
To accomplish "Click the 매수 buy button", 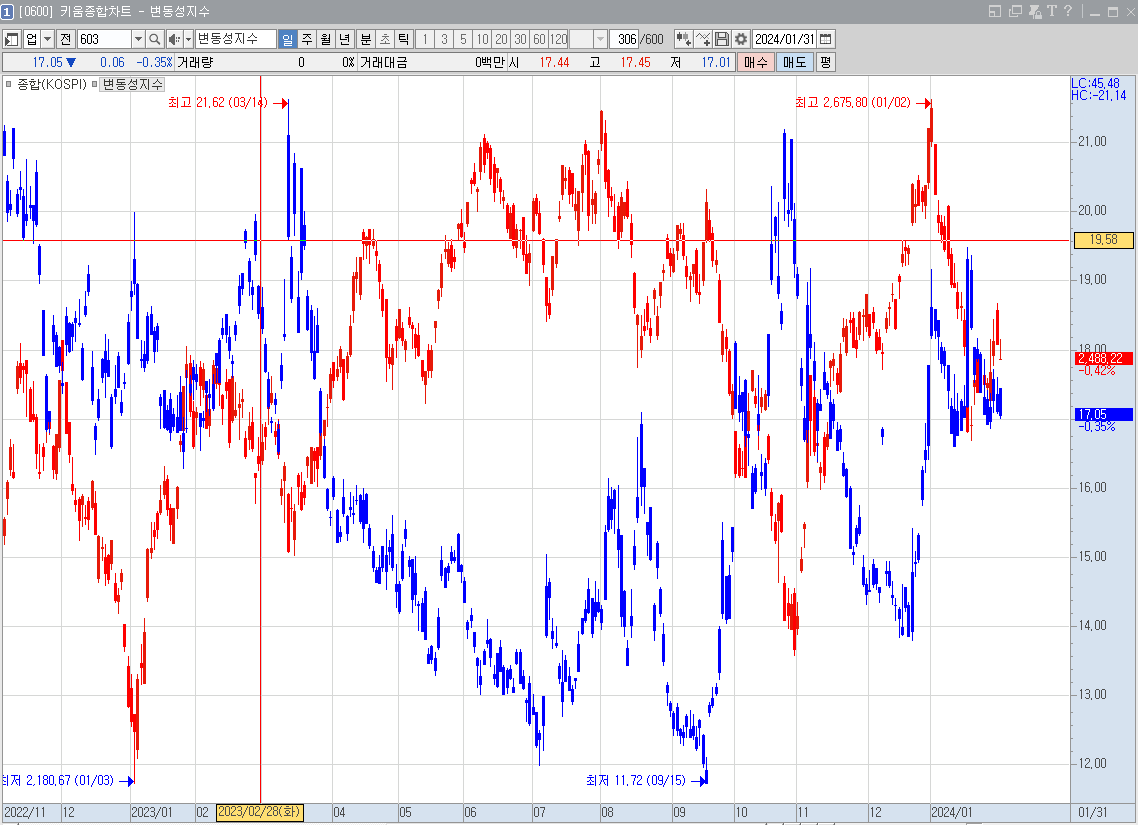I will (x=756, y=62).
